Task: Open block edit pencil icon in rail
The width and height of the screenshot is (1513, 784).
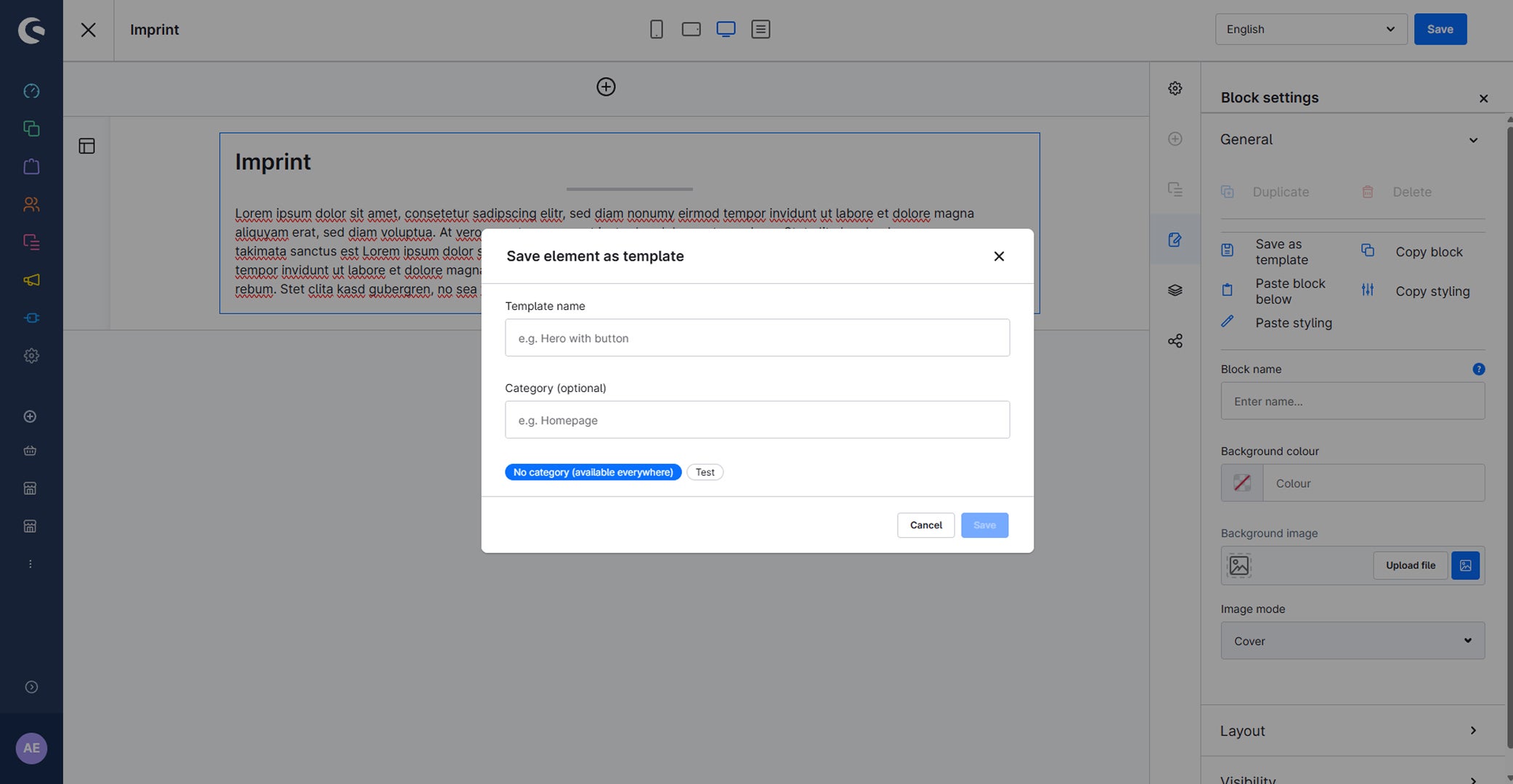Action: (x=1175, y=240)
